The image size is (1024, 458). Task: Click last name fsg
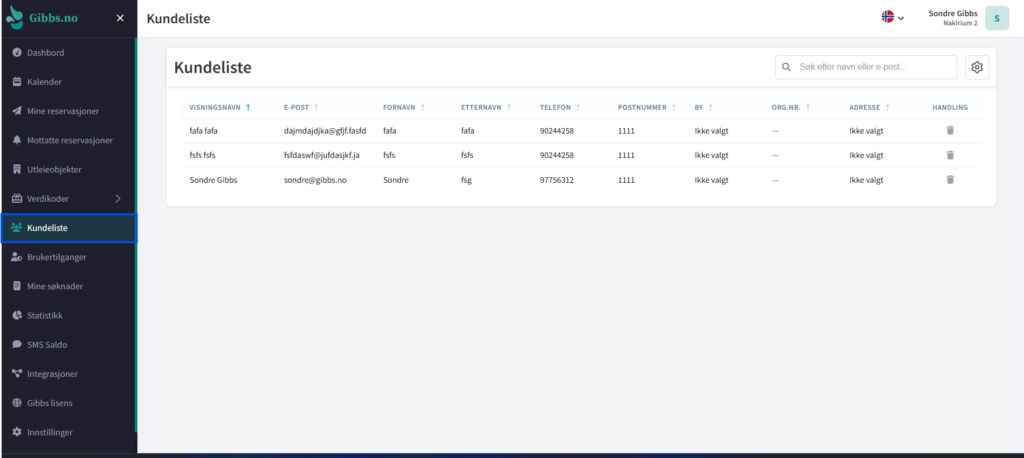point(466,180)
